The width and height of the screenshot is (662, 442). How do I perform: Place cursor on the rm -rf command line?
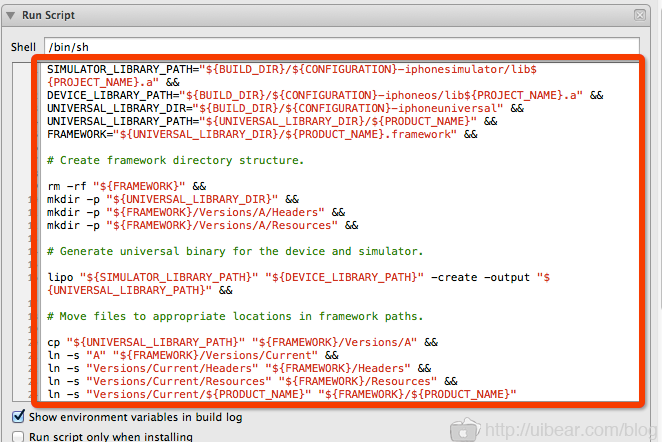click(x=125, y=186)
